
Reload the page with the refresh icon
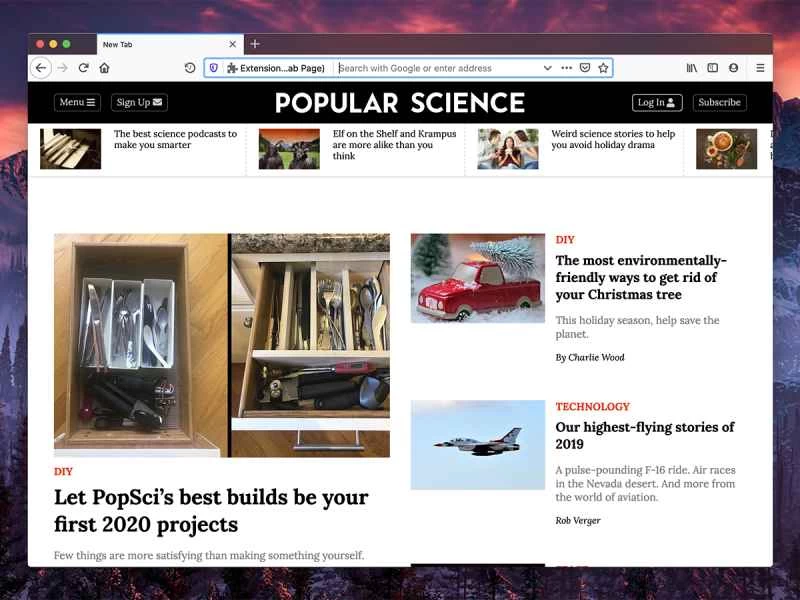coord(84,68)
